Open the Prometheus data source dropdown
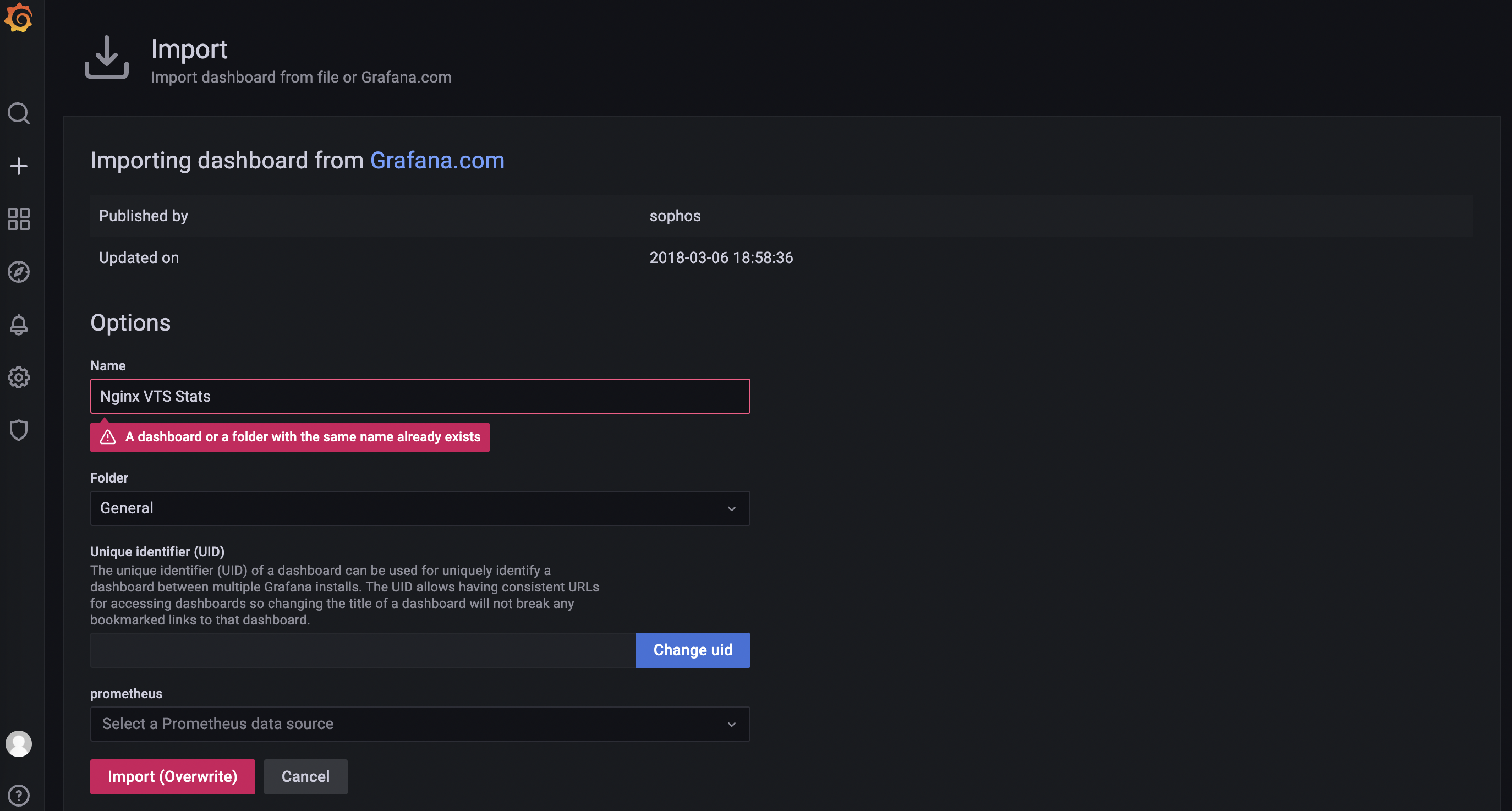Screen dimensions: 1512x811 [x=419, y=724]
